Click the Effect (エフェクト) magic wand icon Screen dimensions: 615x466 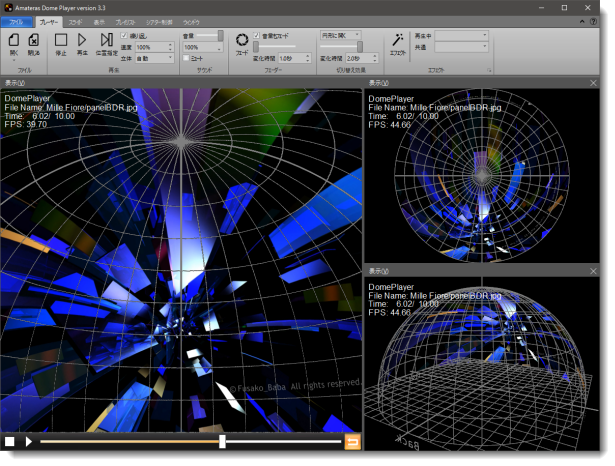pos(398,40)
